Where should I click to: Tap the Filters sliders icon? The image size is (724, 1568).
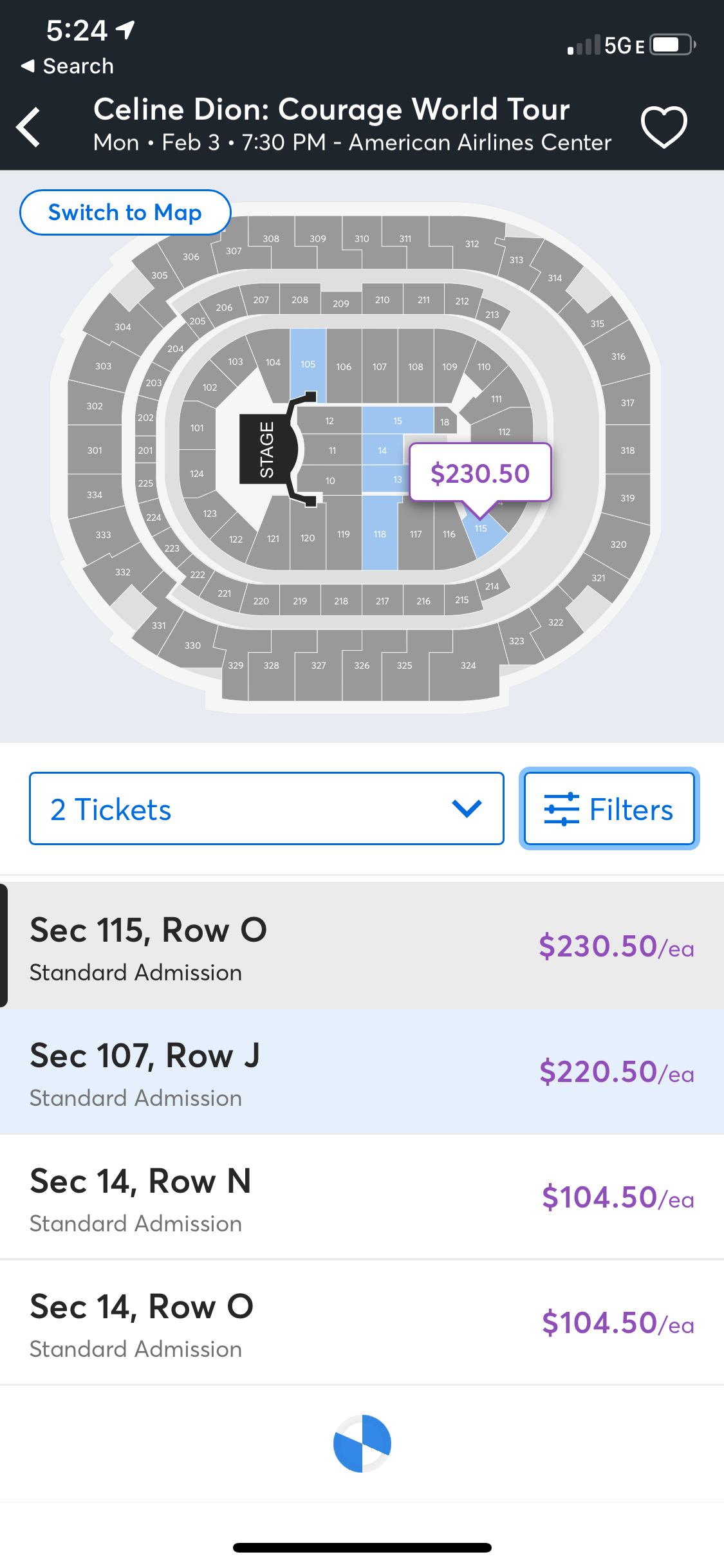point(561,809)
